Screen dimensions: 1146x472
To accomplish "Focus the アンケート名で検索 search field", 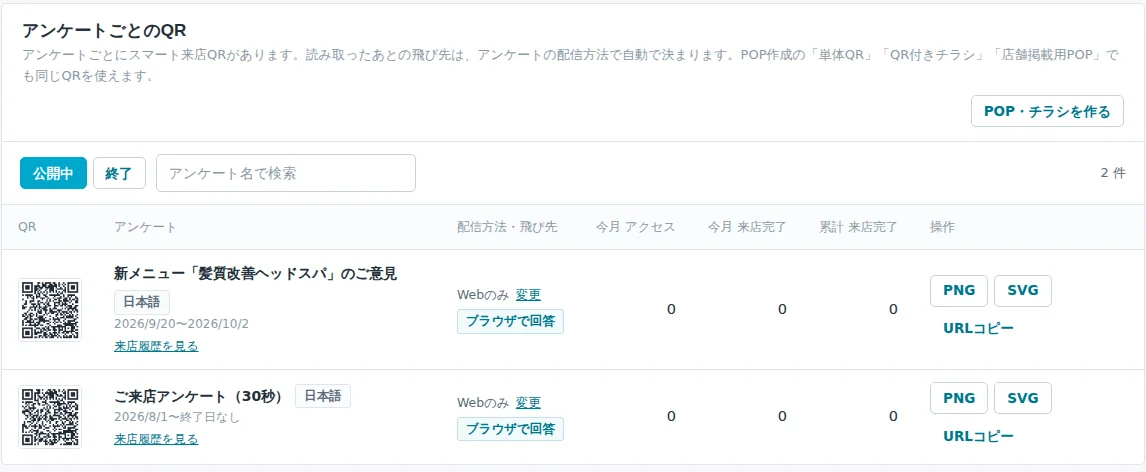I will [x=286, y=173].
